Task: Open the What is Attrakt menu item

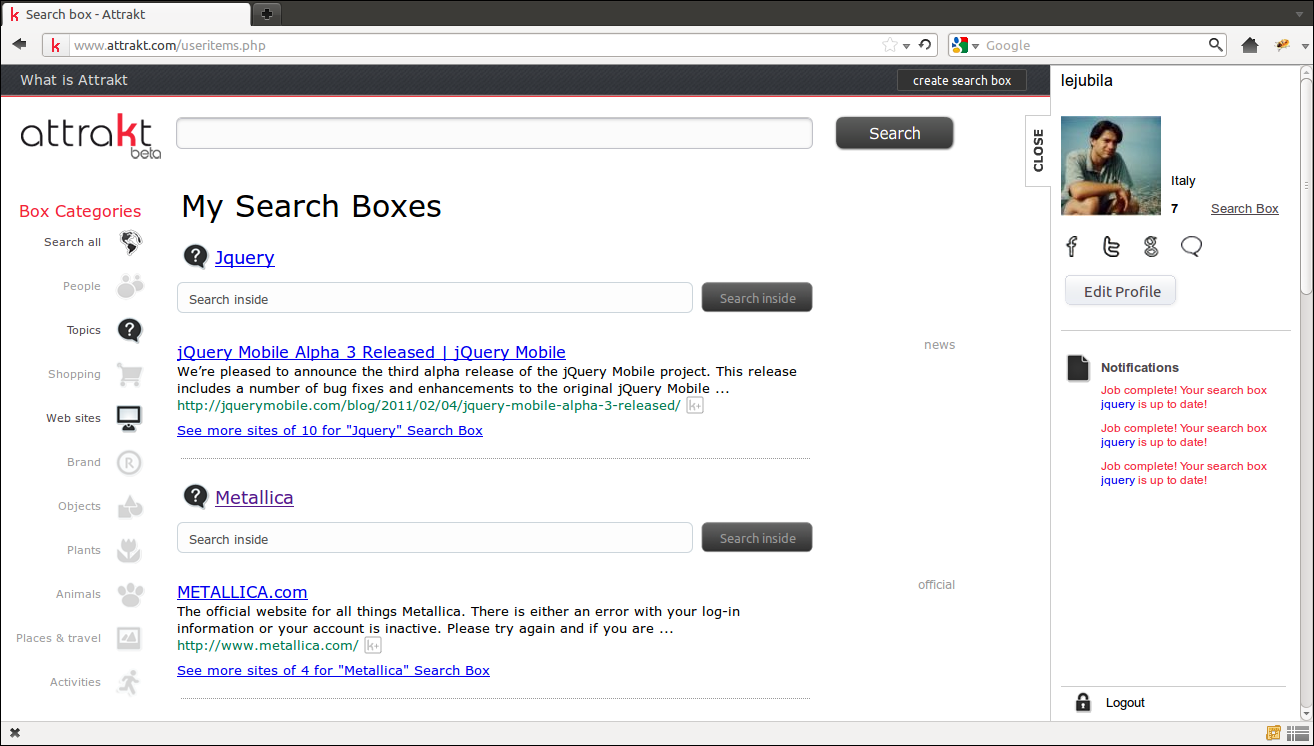Action: [74, 80]
